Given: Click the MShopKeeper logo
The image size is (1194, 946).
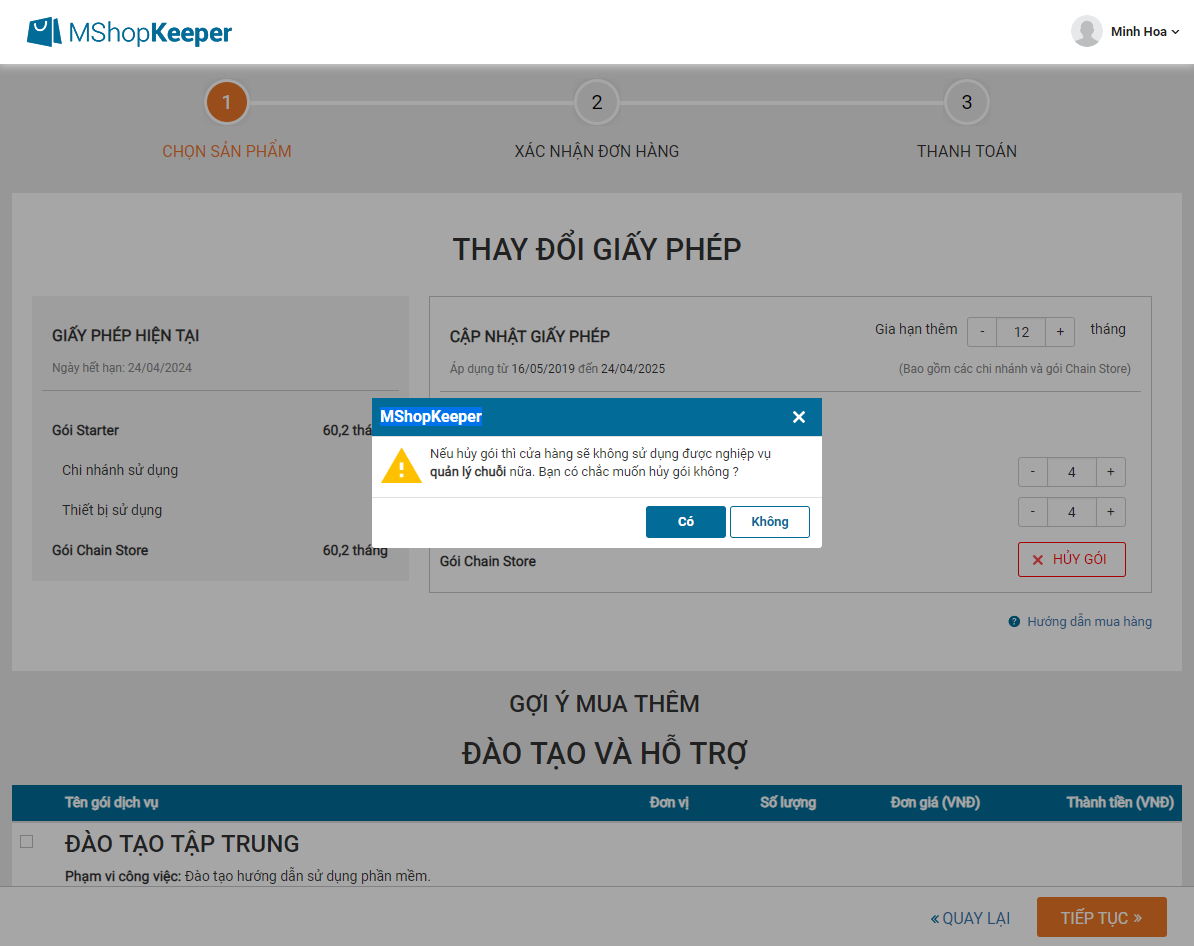Looking at the screenshot, I should 129,32.
